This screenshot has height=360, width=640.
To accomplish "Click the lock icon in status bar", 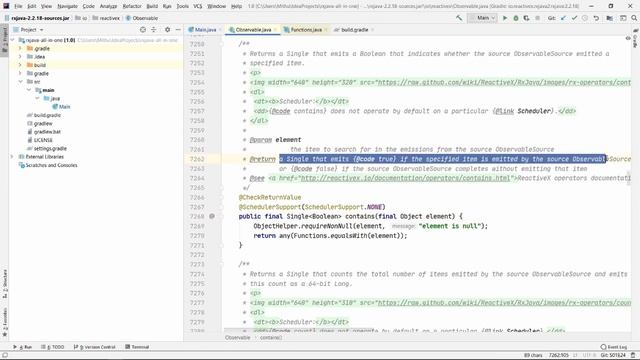I will [633, 356].
